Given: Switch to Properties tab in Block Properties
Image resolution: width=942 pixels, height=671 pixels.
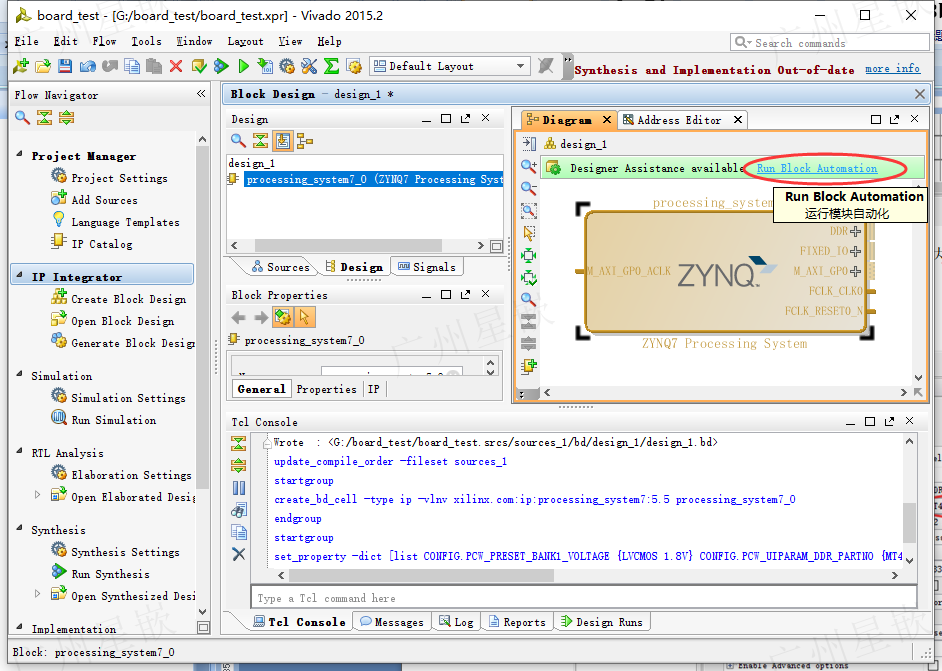Looking at the screenshot, I should 326,389.
